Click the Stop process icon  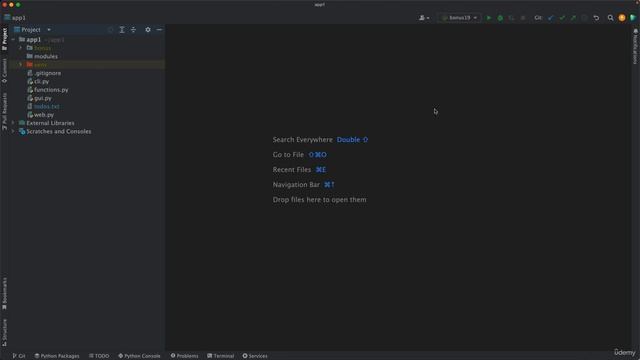(x=523, y=18)
